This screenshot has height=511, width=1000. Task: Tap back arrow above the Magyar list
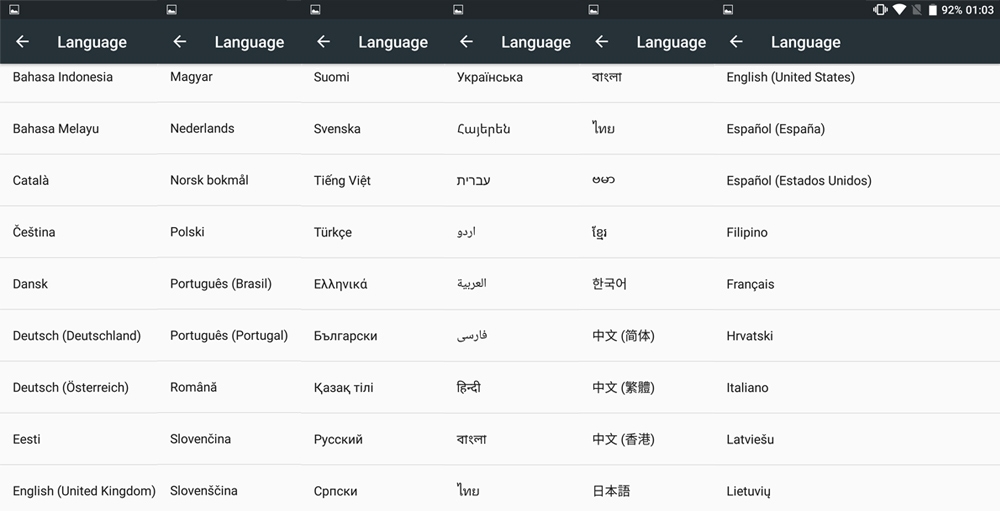coord(180,42)
